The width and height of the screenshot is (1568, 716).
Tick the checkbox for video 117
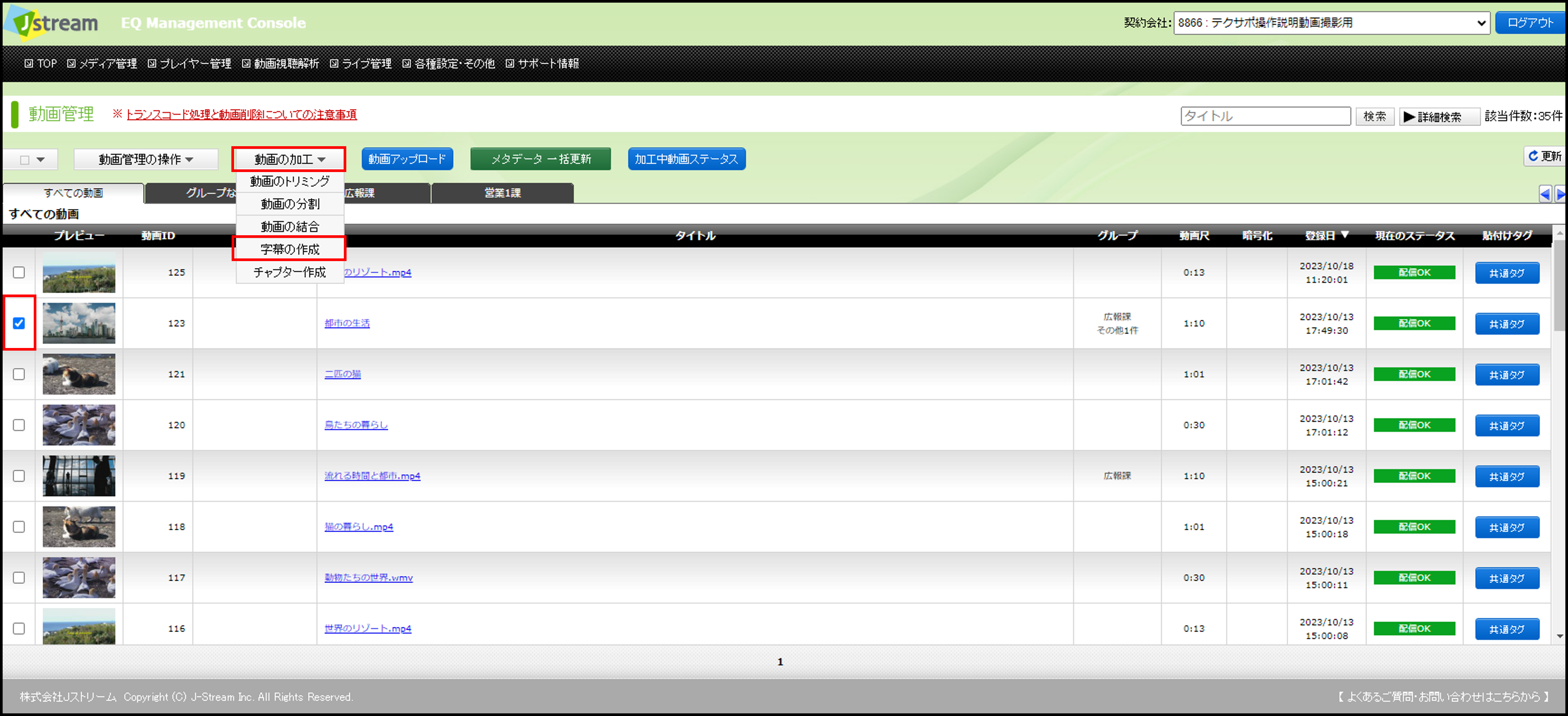pyautogui.click(x=19, y=578)
